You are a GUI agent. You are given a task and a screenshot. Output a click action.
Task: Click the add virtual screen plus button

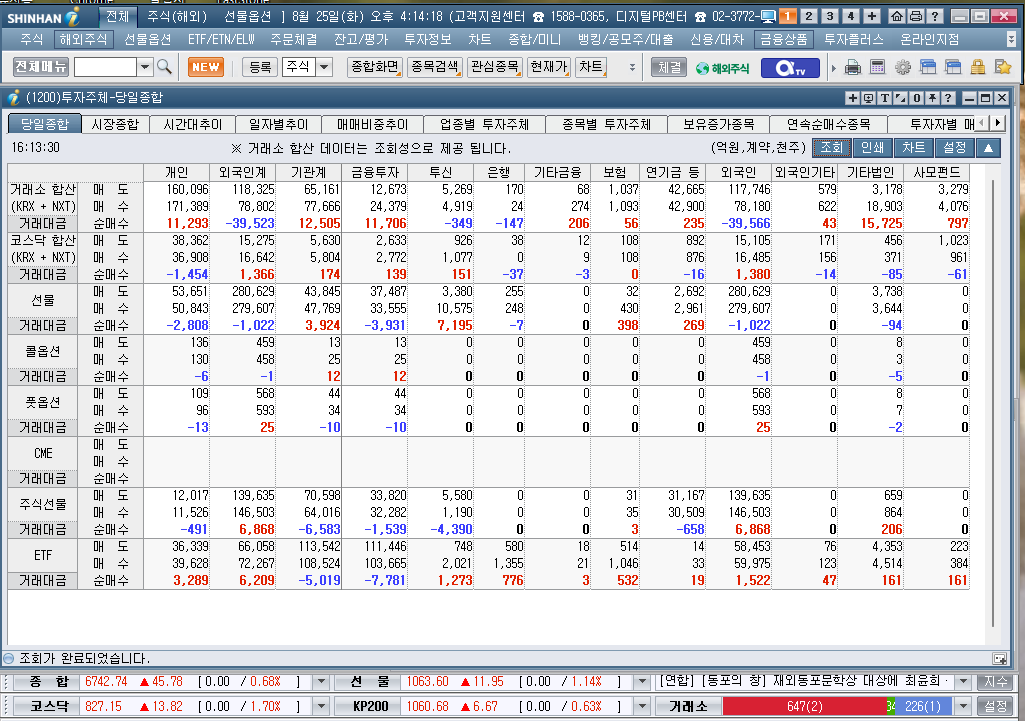tap(871, 16)
